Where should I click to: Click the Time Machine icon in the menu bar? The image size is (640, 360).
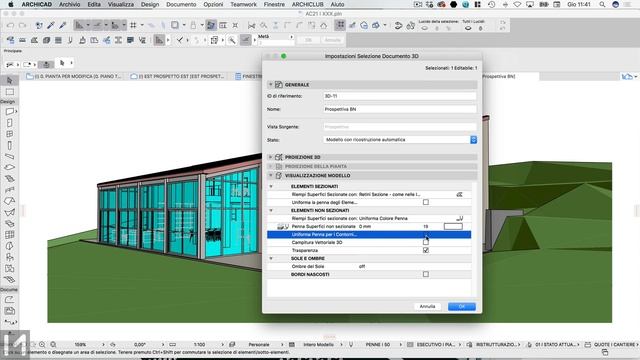click(x=491, y=4)
